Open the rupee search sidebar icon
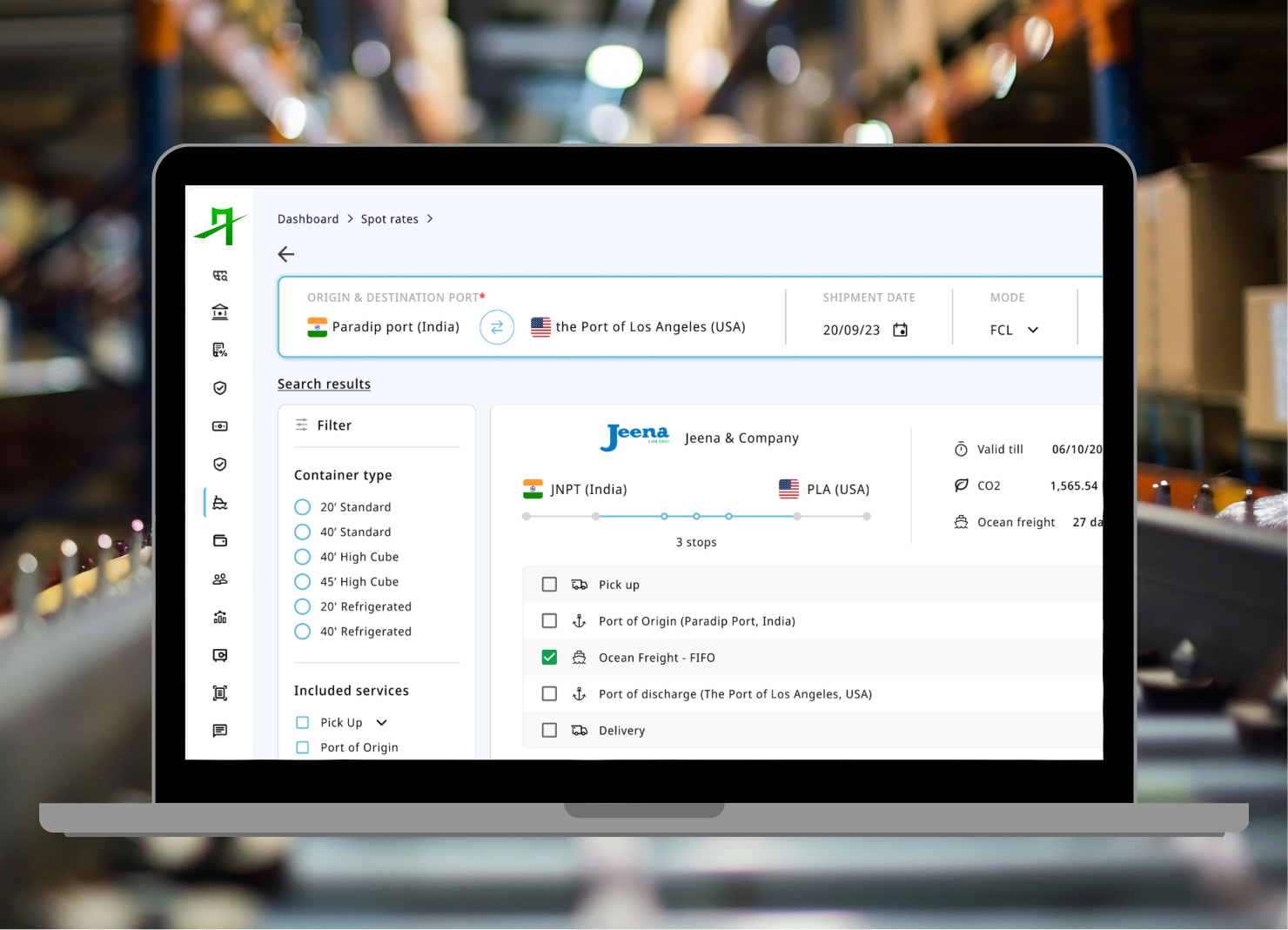Viewport: 1288px width, 930px height. [220, 276]
